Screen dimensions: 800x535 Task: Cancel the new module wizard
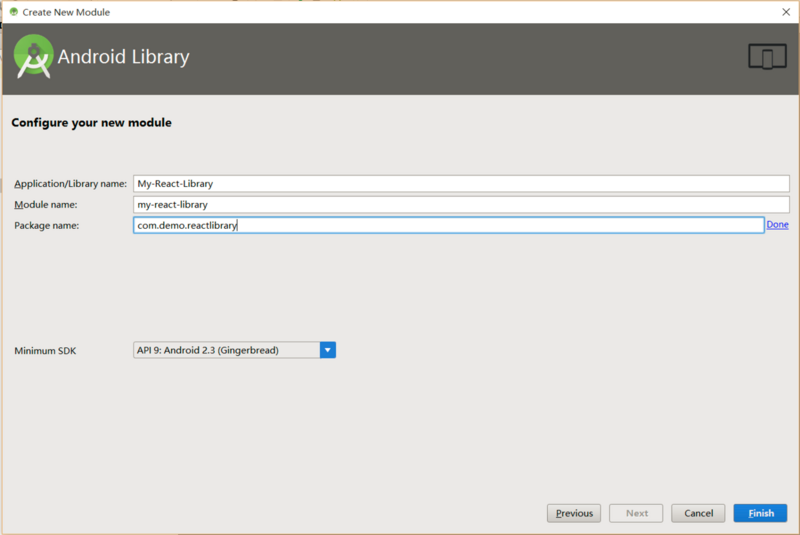(698, 513)
